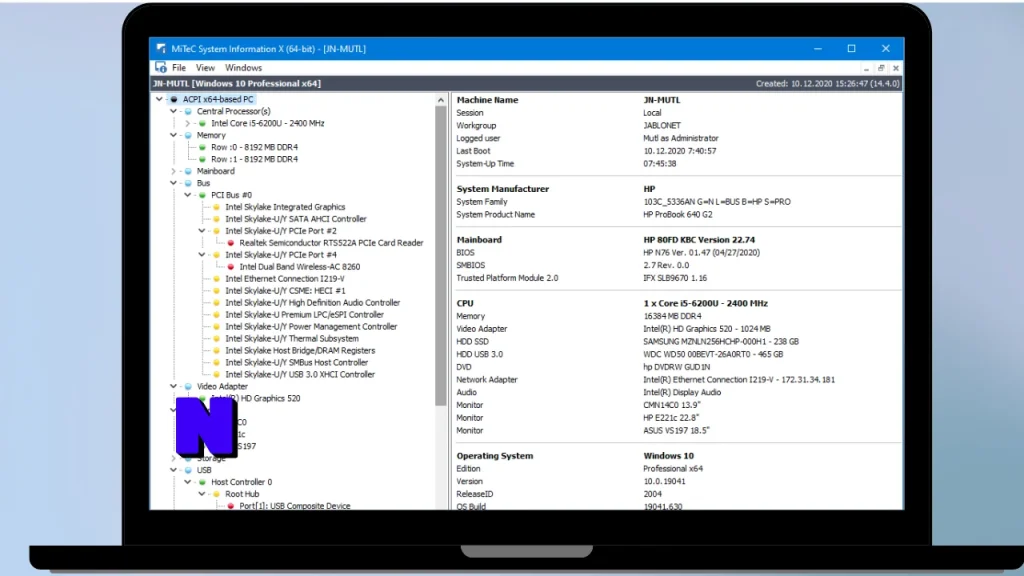This screenshot has height=576, width=1024.
Task: Select Port[1]: USB Composite Device item
Action: [x=295, y=505]
